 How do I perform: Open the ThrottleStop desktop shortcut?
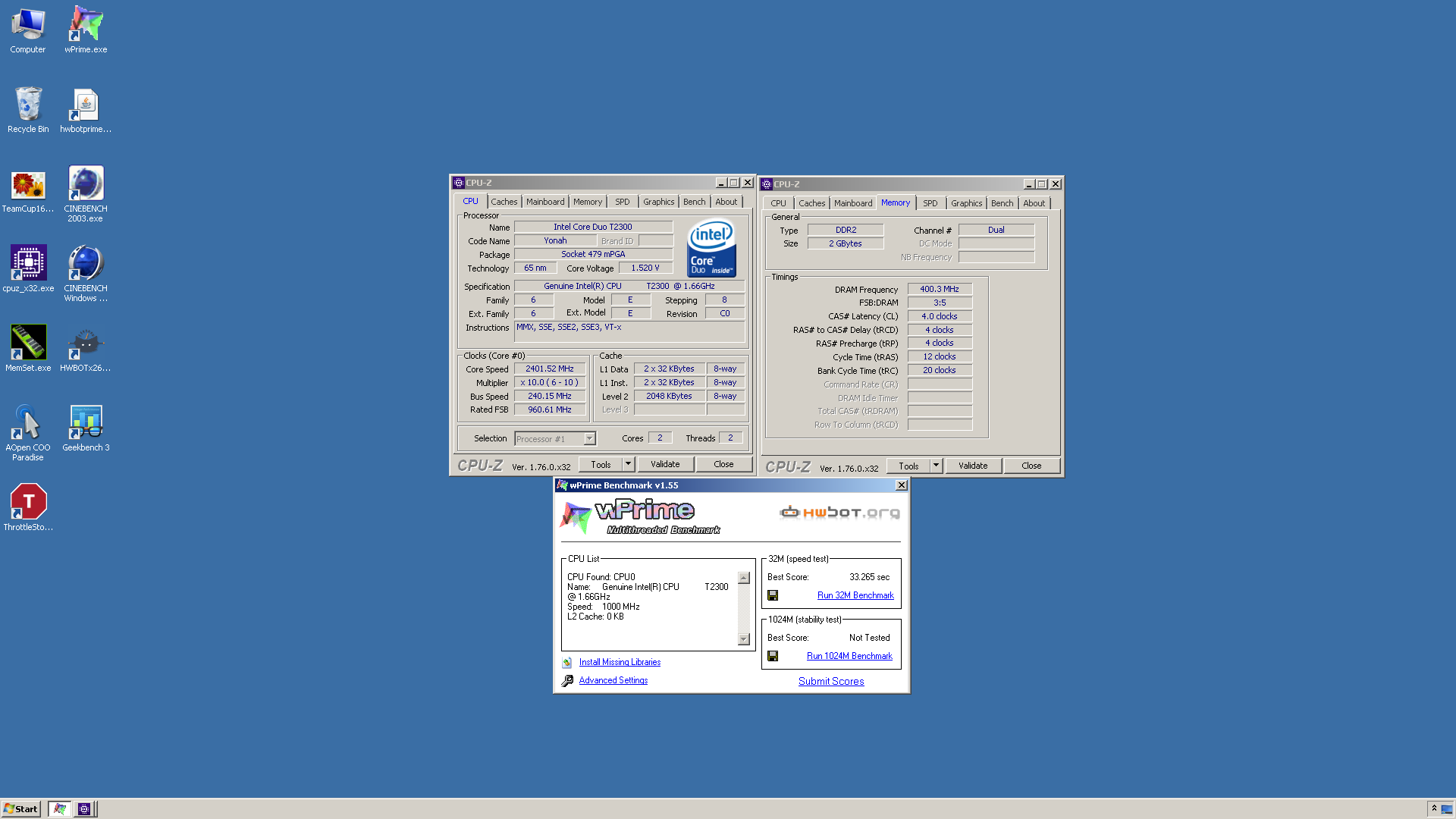pos(28,508)
